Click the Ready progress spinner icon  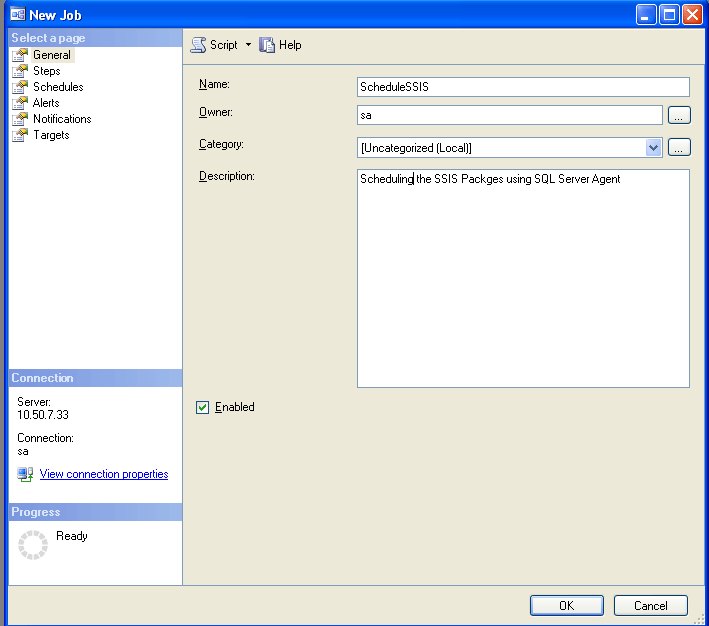(33, 545)
